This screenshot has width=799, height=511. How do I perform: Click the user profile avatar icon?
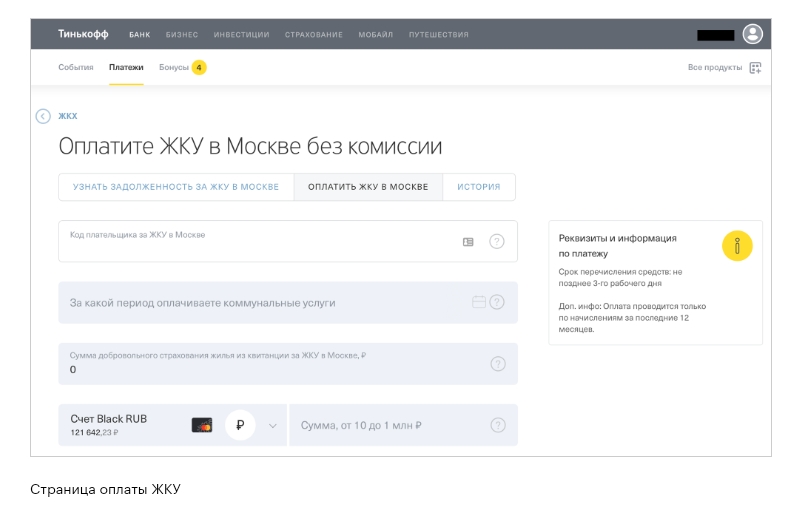point(752,34)
